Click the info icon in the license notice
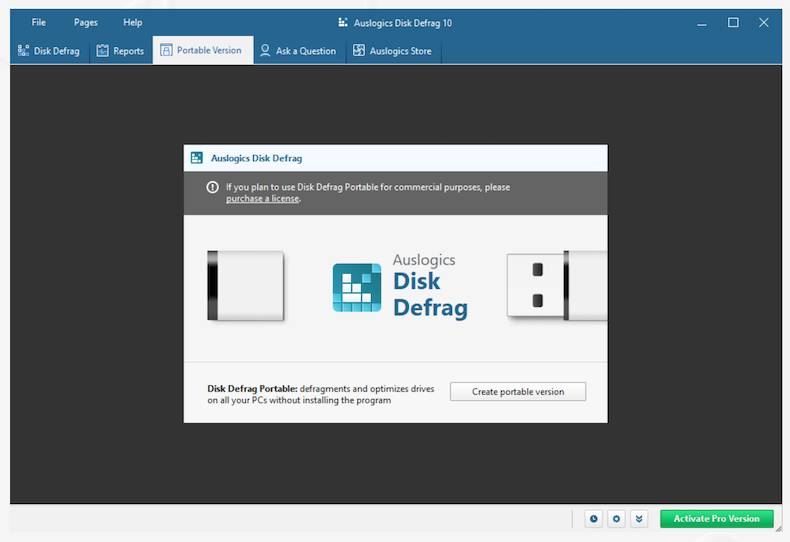The image size is (790, 542). [x=212, y=187]
